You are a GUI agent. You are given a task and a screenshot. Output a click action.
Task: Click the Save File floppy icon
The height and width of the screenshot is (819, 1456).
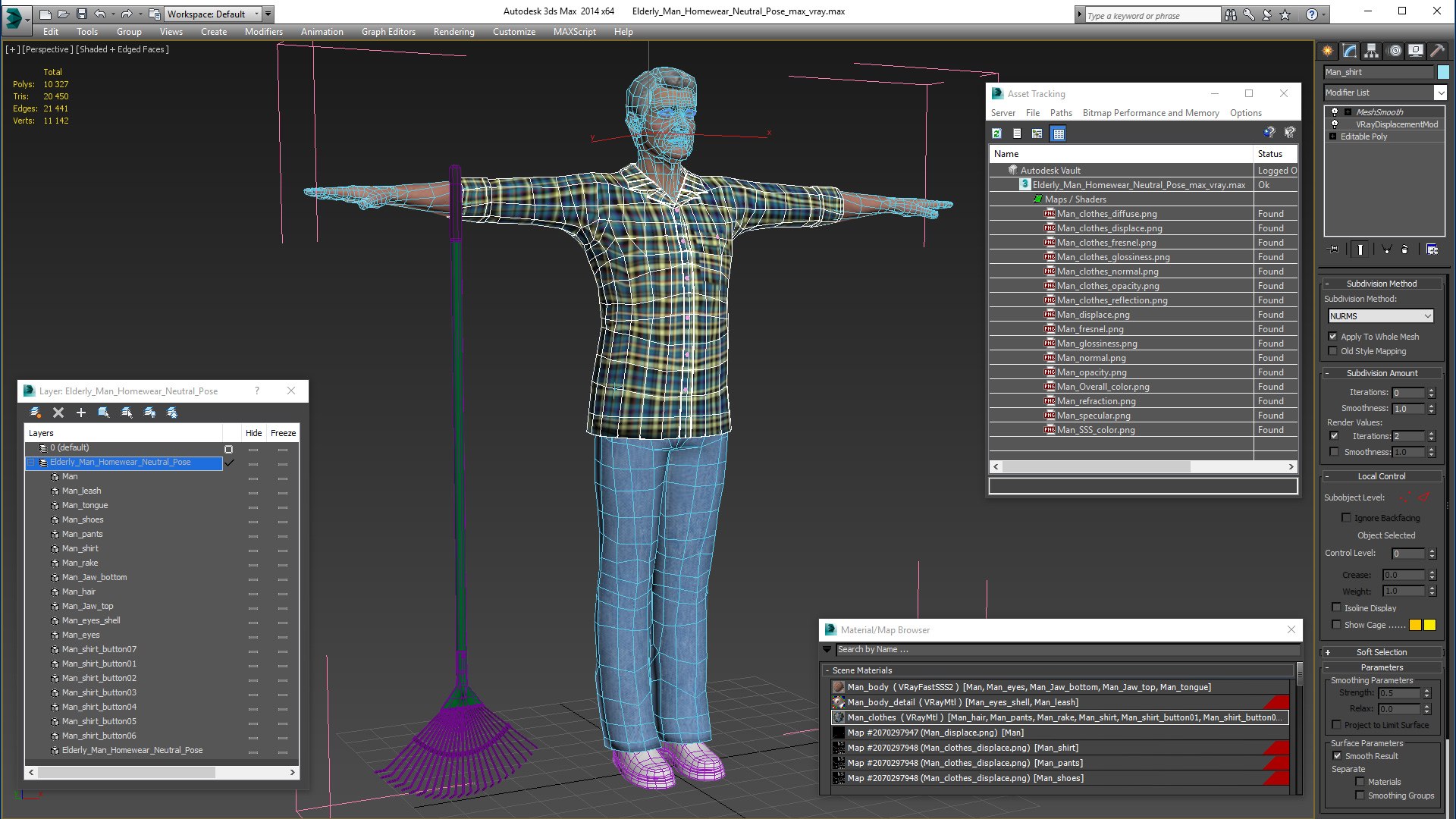[82, 14]
